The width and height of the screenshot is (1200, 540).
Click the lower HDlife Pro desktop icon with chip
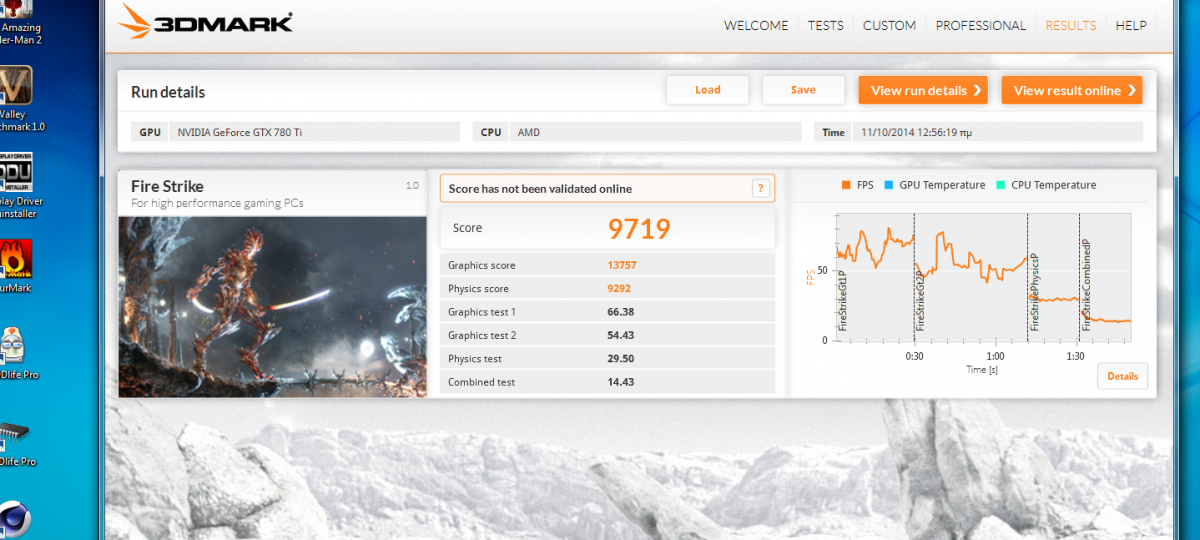pos(17,442)
